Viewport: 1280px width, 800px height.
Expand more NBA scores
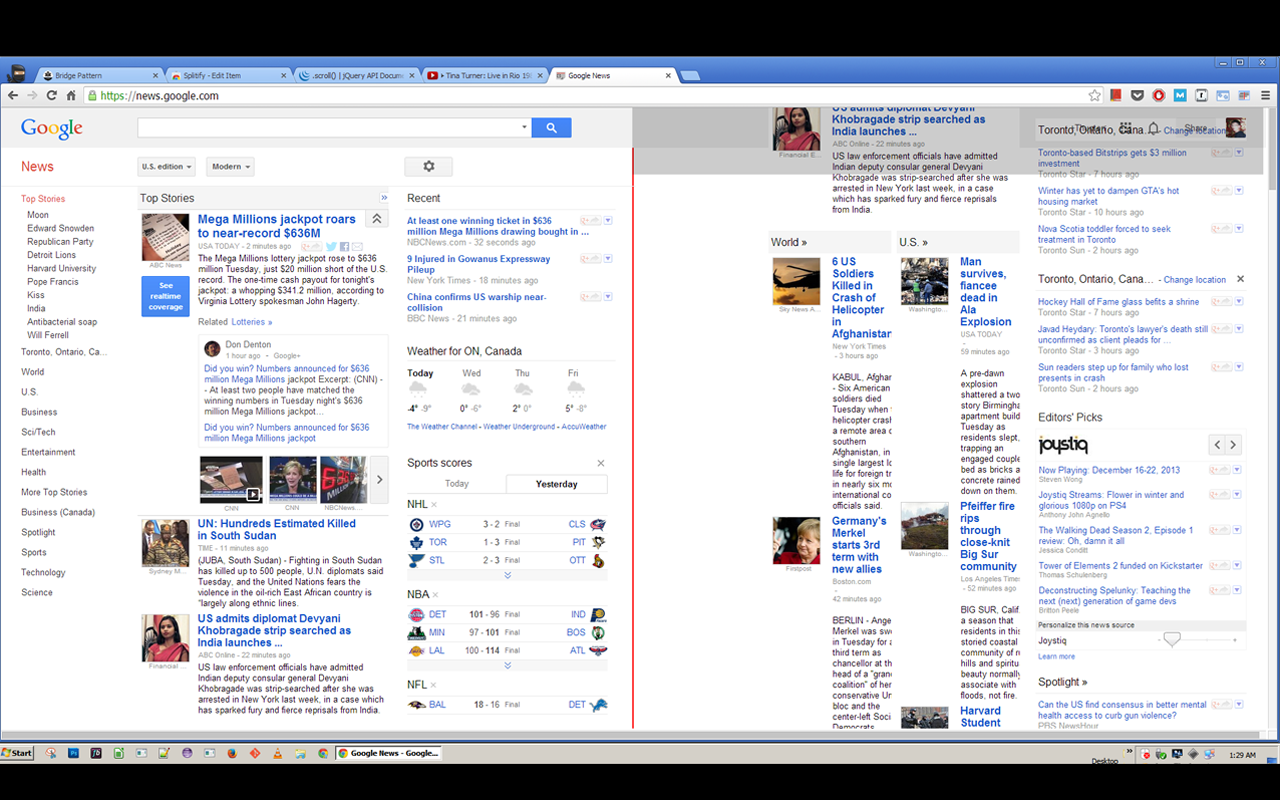click(x=507, y=665)
